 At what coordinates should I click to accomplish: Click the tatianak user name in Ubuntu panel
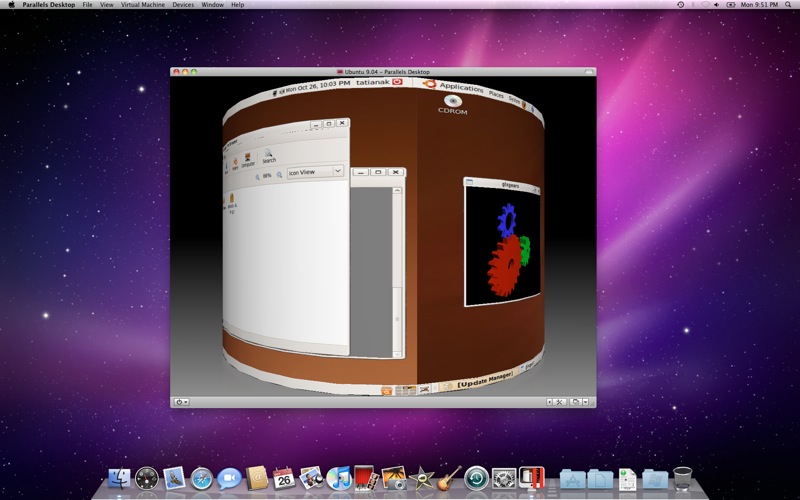pyautogui.click(x=372, y=82)
